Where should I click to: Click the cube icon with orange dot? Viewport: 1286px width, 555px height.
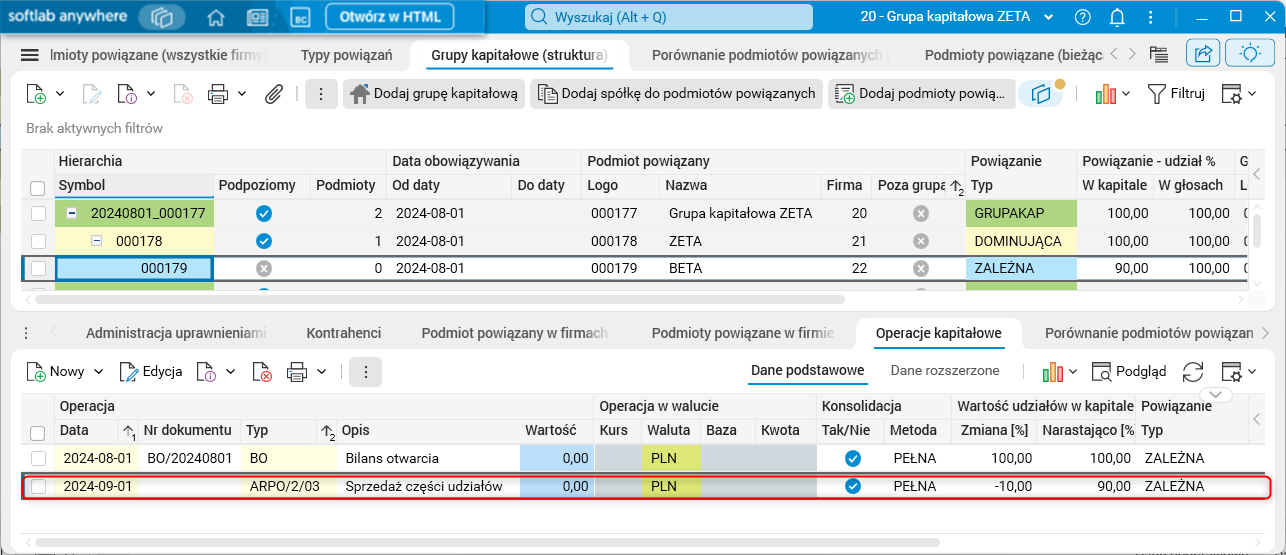tap(1042, 94)
